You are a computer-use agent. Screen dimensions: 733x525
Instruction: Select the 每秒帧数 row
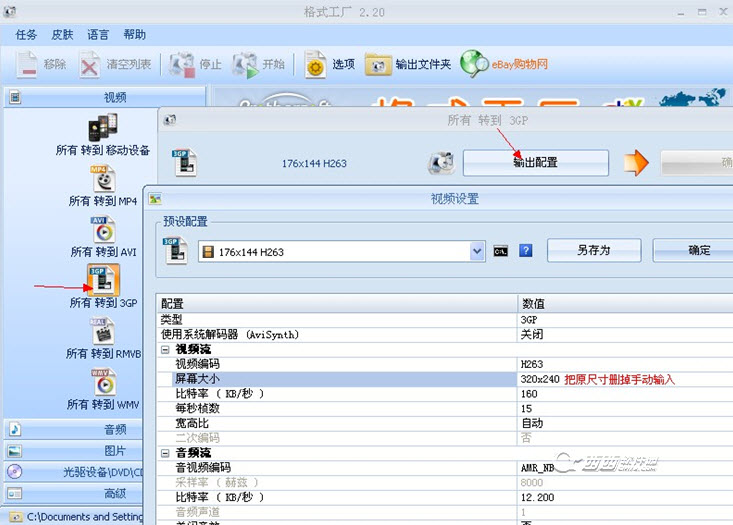pyautogui.click(x=444, y=409)
